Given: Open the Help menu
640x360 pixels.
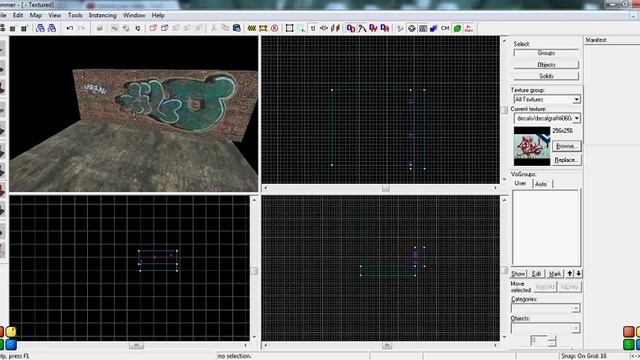Looking at the screenshot, I should (158, 15).
